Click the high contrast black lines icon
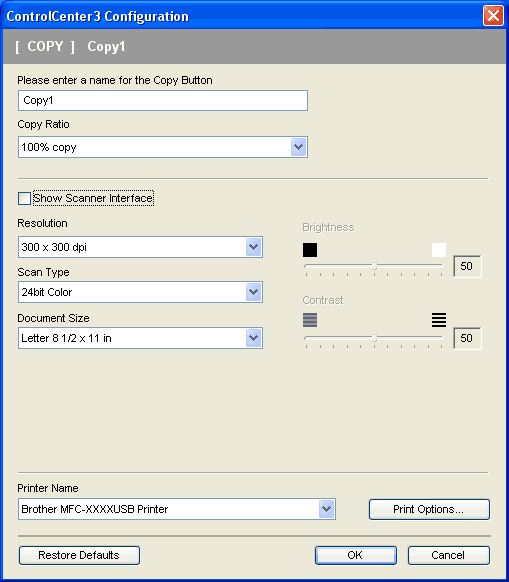 (x=439, y=320)
